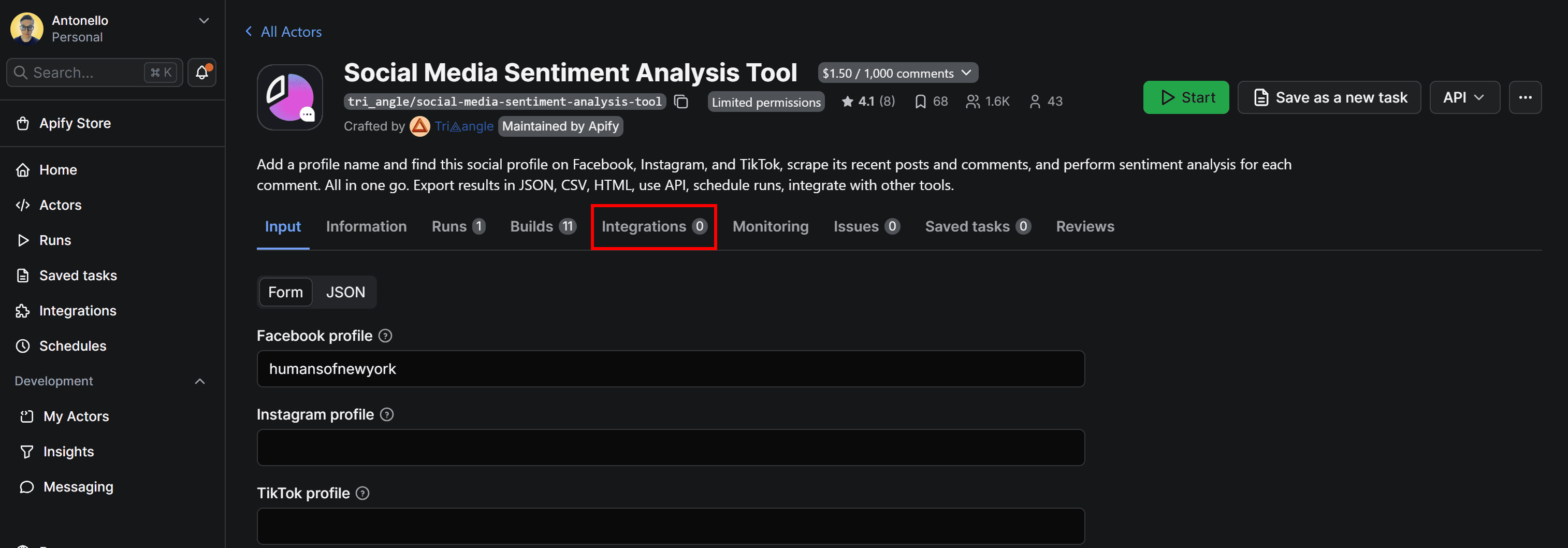Collapse the Development section
Viewport: 1568px width, 548px height.
pos(200,381)
